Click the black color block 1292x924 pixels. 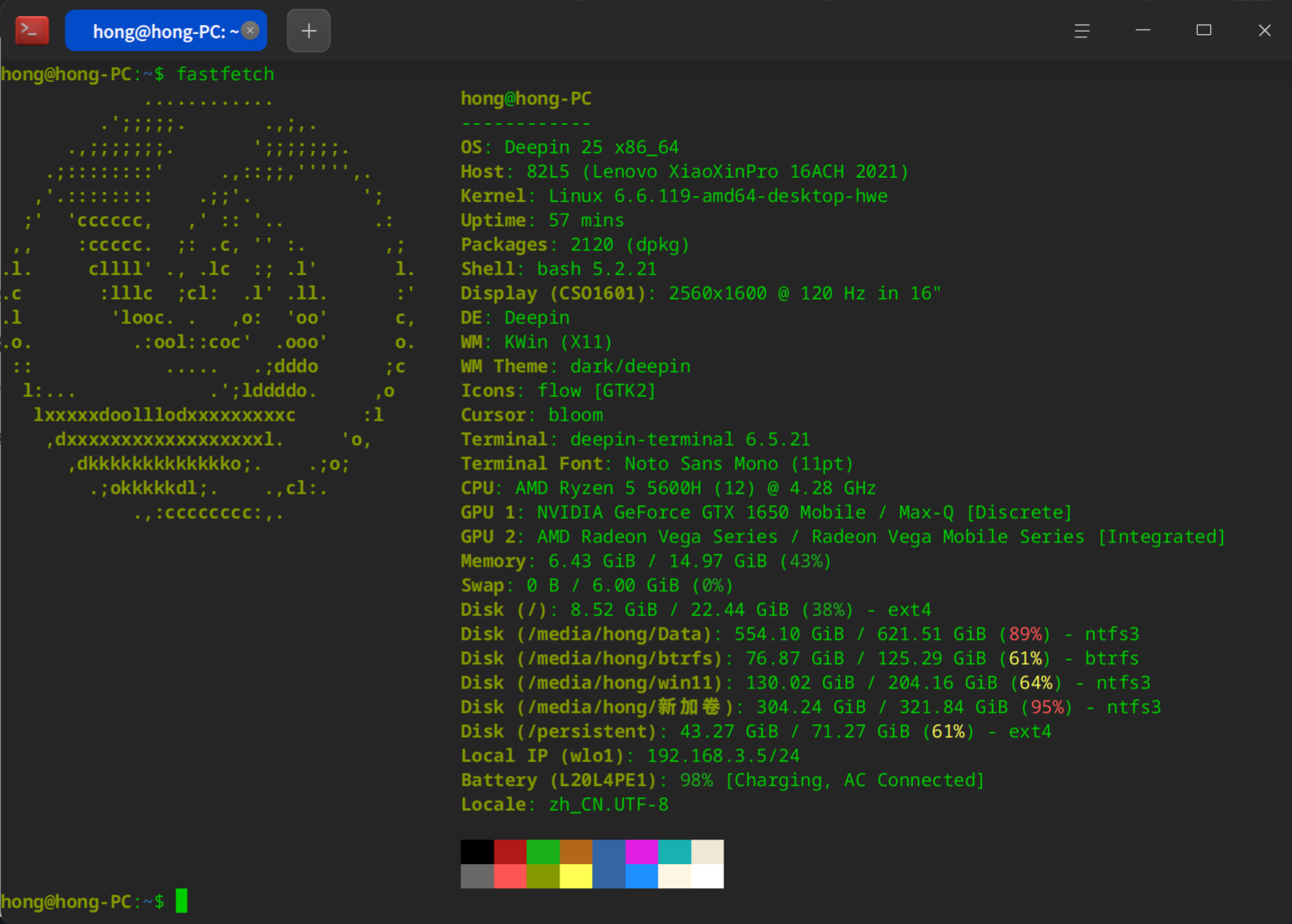pyautogui.click(x=477, y=852)
